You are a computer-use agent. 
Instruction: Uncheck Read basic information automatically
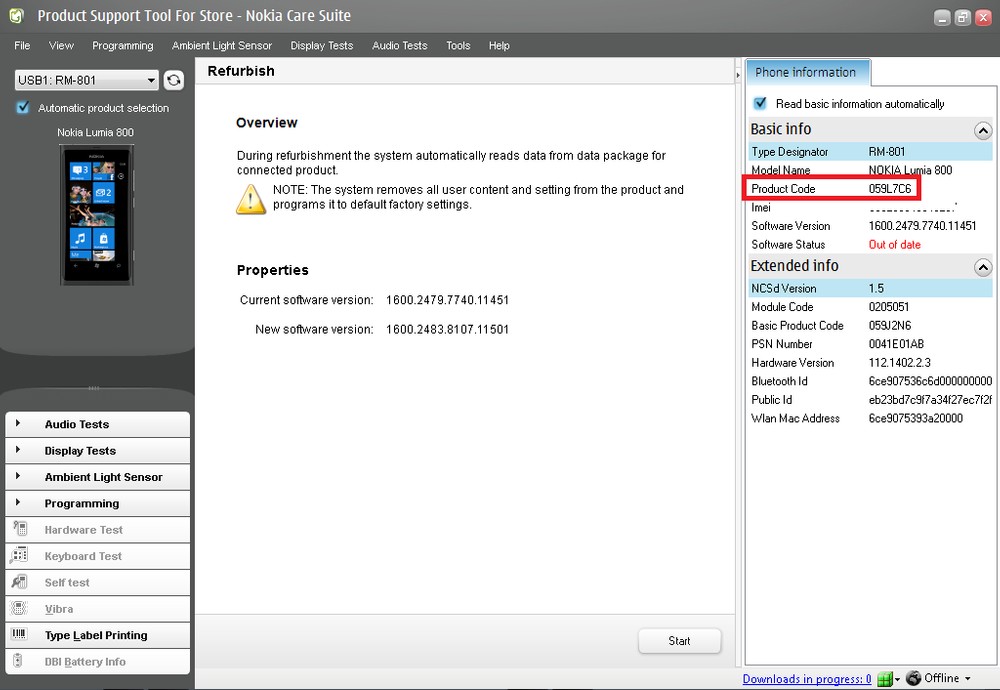pyautogui.click(x=760, y=103)
